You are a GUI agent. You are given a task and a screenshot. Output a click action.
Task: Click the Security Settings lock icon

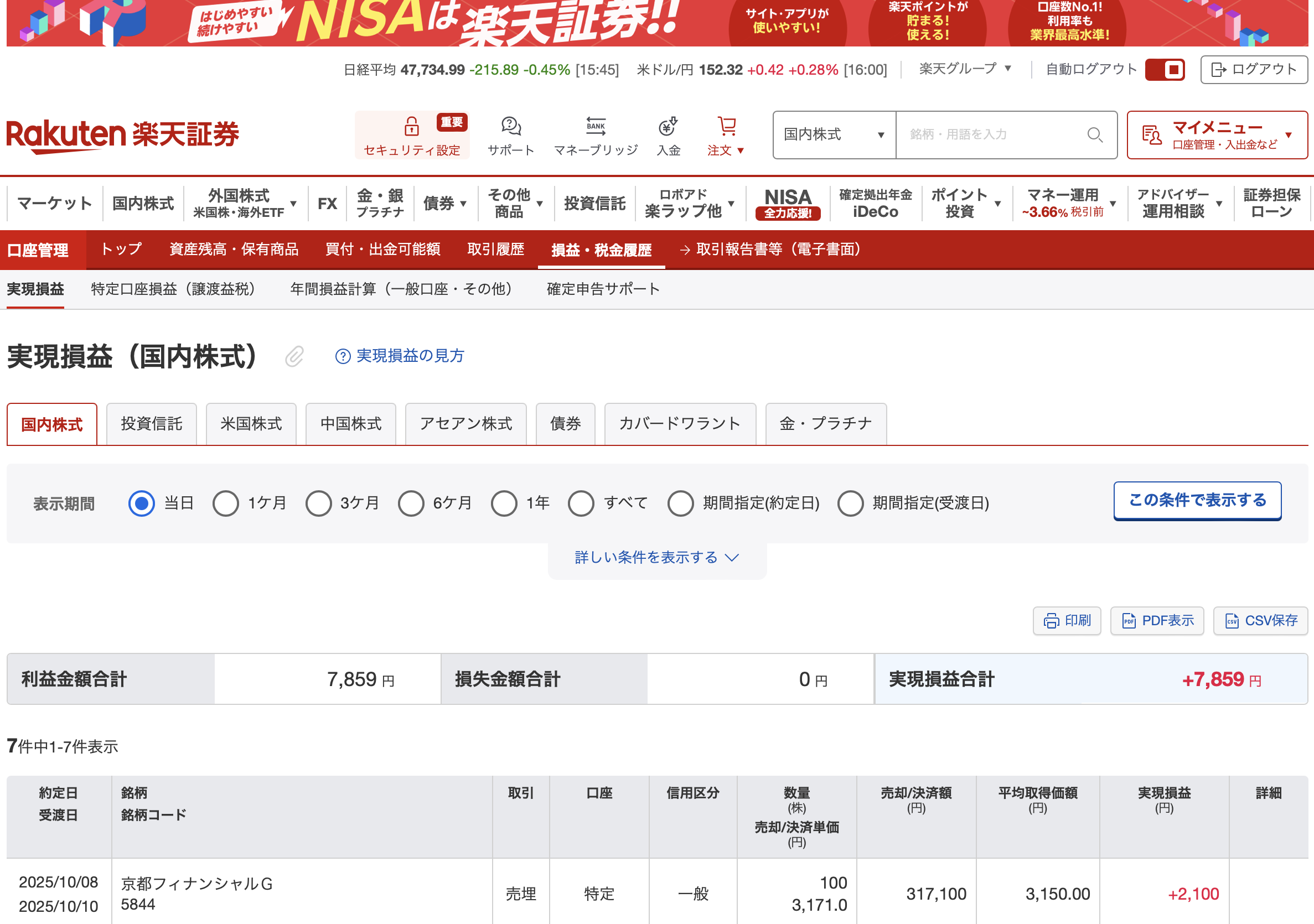coord(411,127)
